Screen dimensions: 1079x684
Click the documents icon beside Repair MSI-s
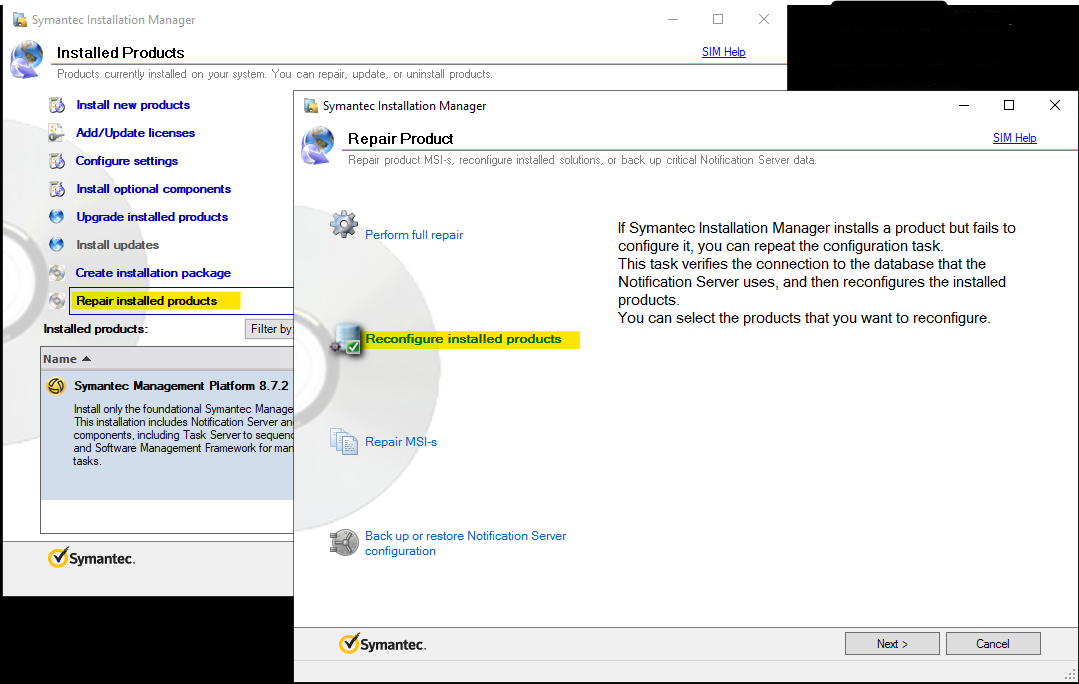click(343, 441)
